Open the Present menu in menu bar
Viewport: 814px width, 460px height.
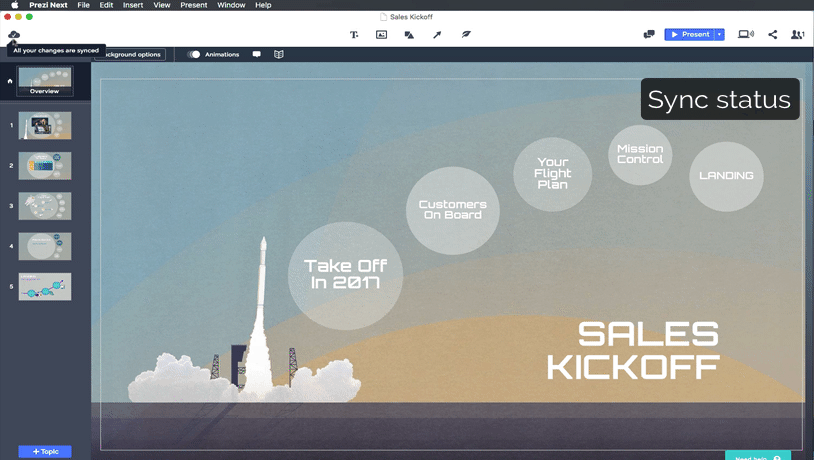point(193,5)
